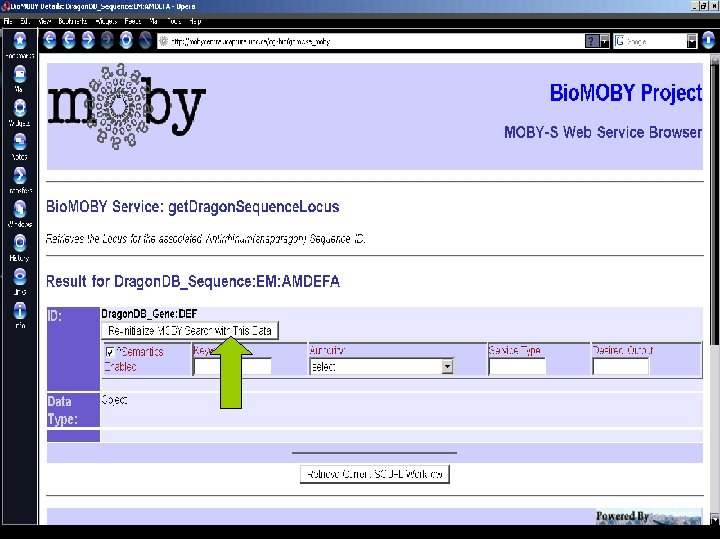Reload the current page
Image resolution: width=720 pixels, height=540 pixels.
(x=126, y=40)
